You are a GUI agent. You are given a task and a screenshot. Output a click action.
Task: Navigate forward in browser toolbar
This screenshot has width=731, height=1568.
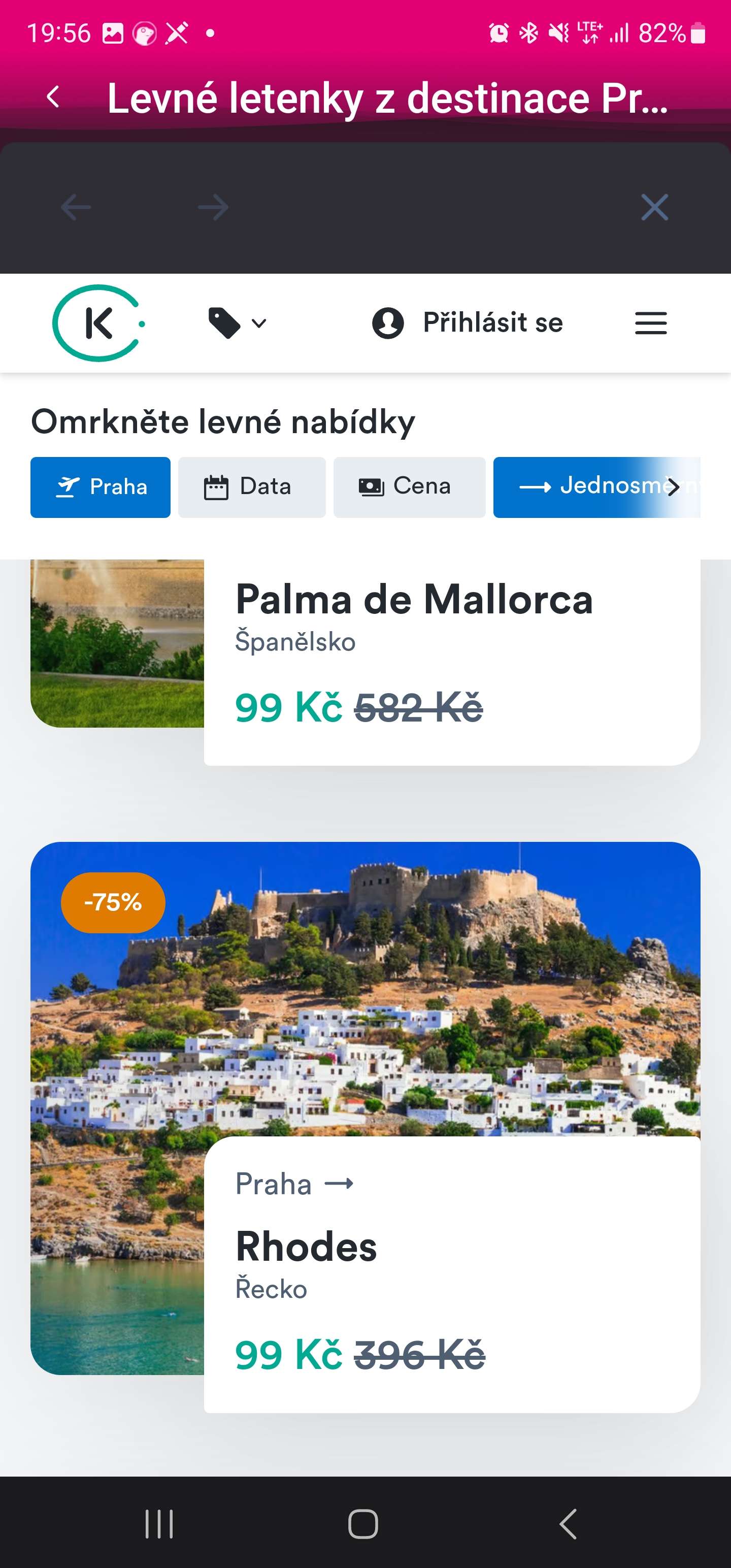213,208
